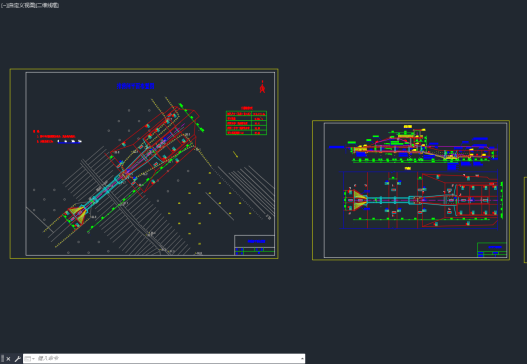This screenshot has height=364, width=527.
Task: Select the red north arrow symbol
Action: 262,87
